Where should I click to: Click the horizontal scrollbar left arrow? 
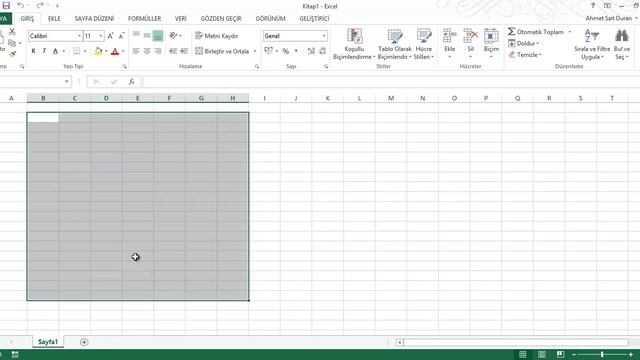[400, 342]
